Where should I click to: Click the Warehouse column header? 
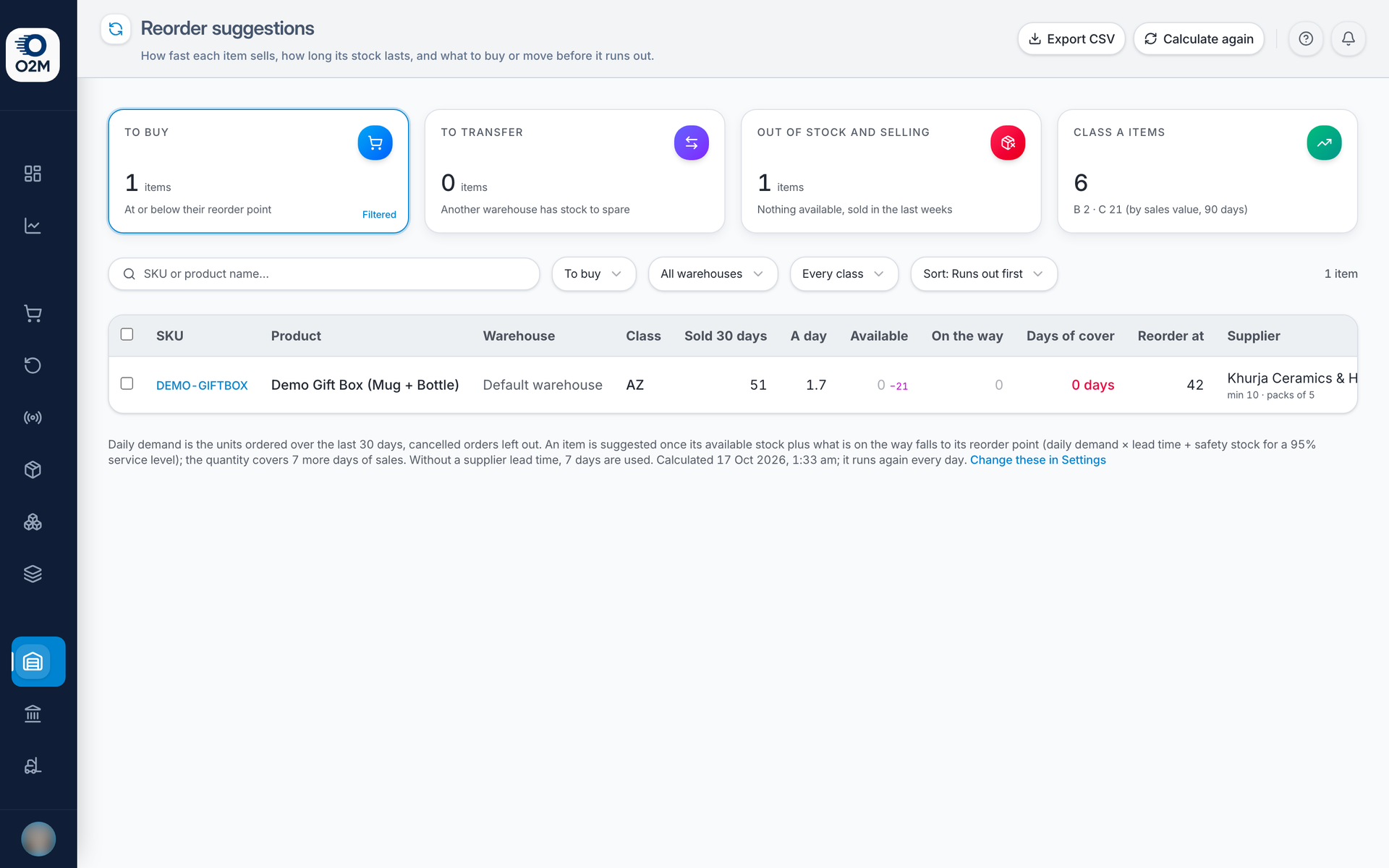click(519, 336)
